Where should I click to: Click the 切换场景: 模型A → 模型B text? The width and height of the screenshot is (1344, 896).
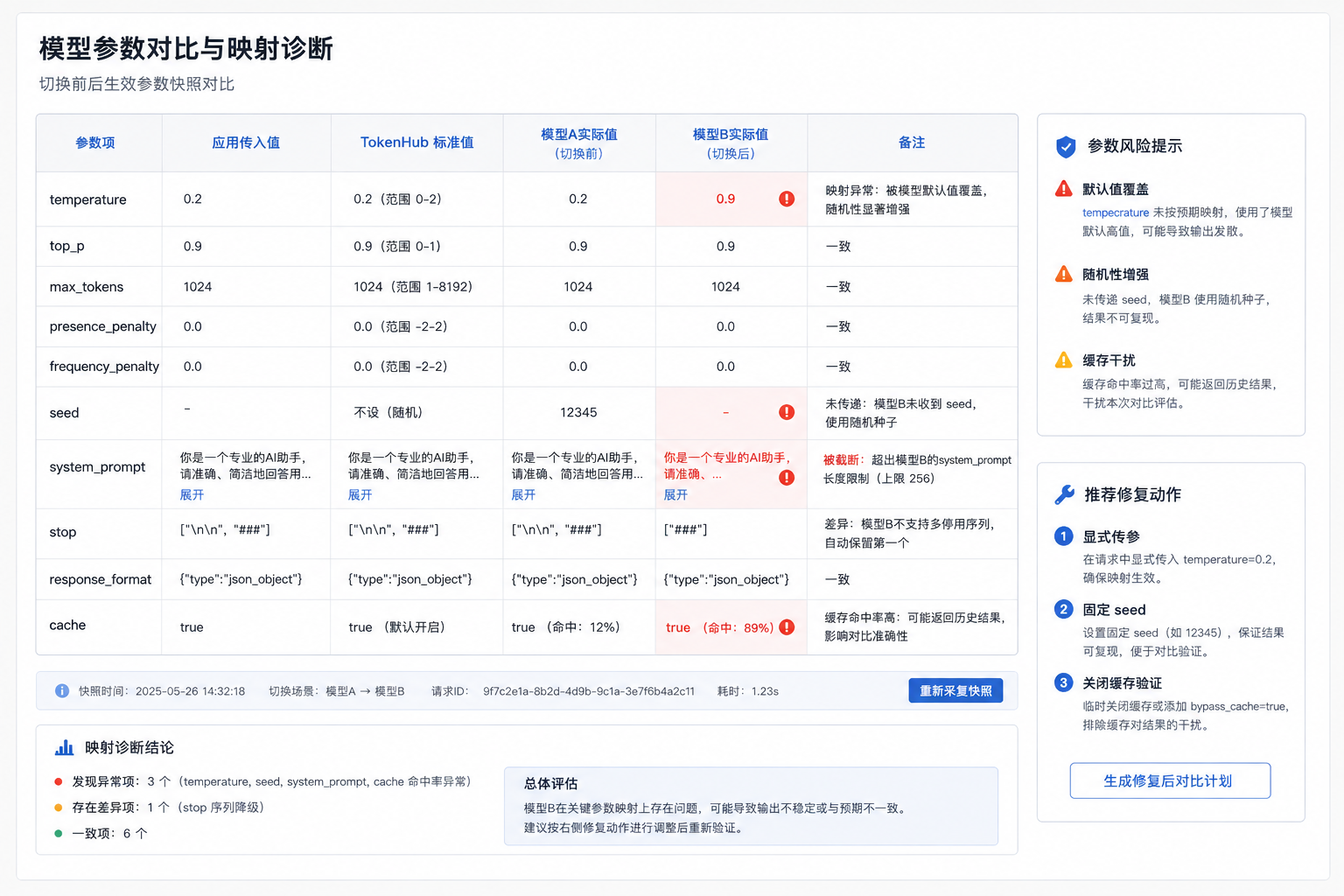pyautogui.click(x=337, y=691)
